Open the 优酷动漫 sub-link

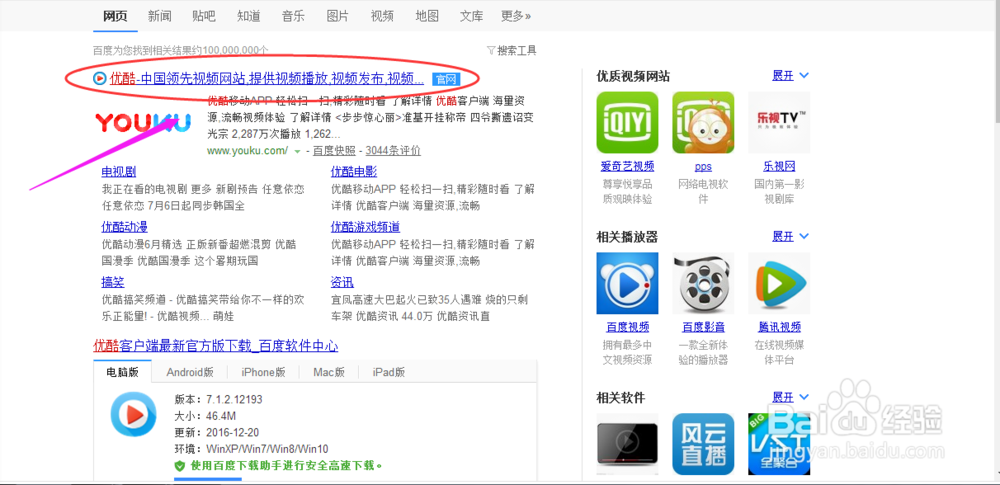pos(125,227)
